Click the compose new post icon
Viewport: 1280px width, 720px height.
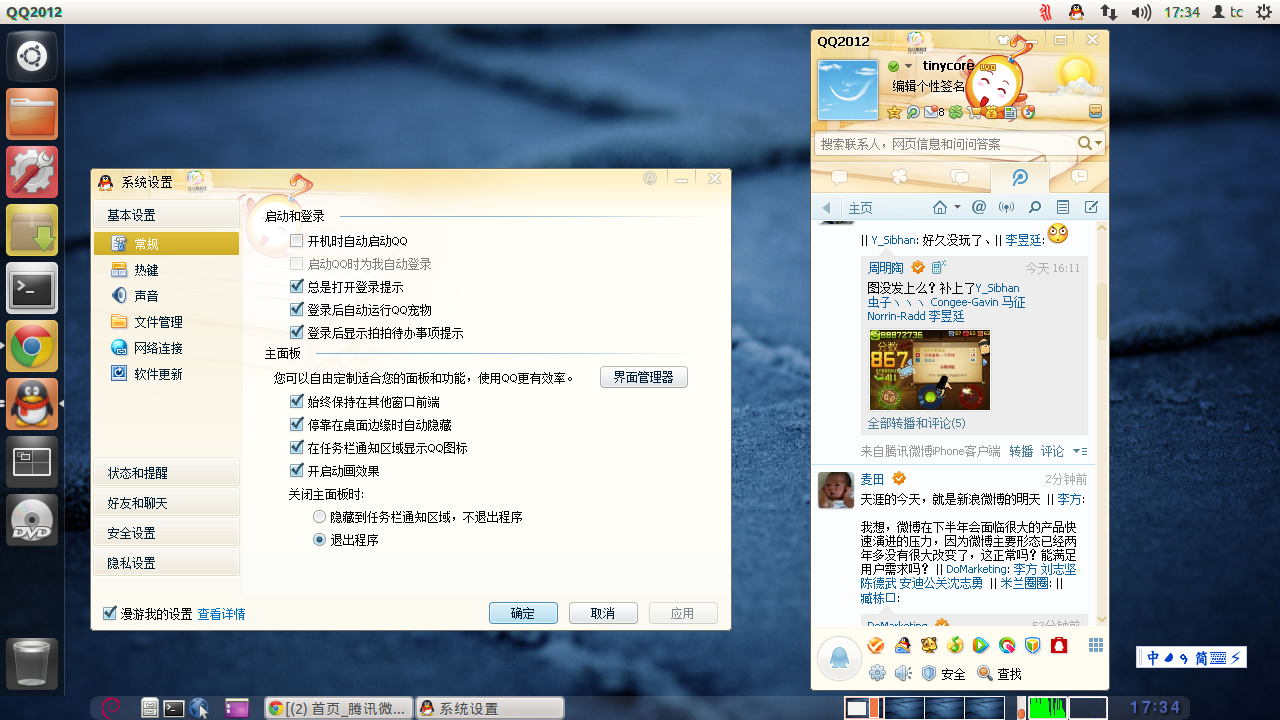(1091, 207)
